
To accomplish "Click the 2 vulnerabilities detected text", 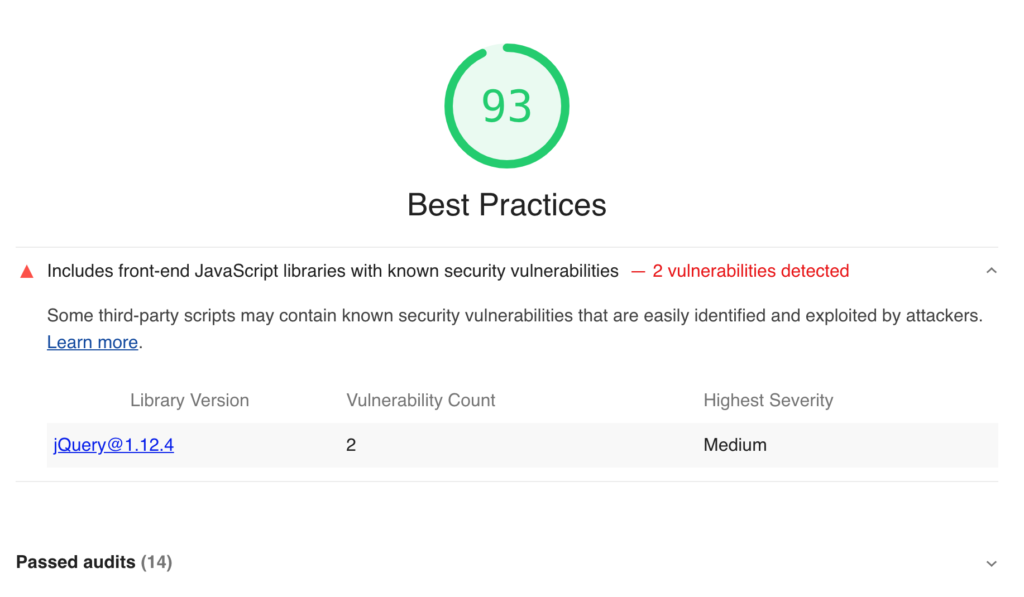I will (x=750, y=271).
